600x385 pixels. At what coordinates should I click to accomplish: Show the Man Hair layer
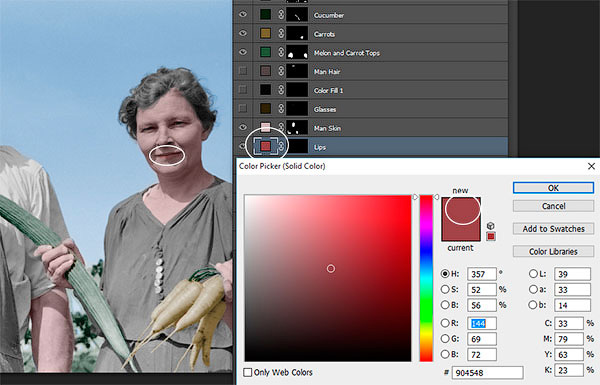point(243,71)
